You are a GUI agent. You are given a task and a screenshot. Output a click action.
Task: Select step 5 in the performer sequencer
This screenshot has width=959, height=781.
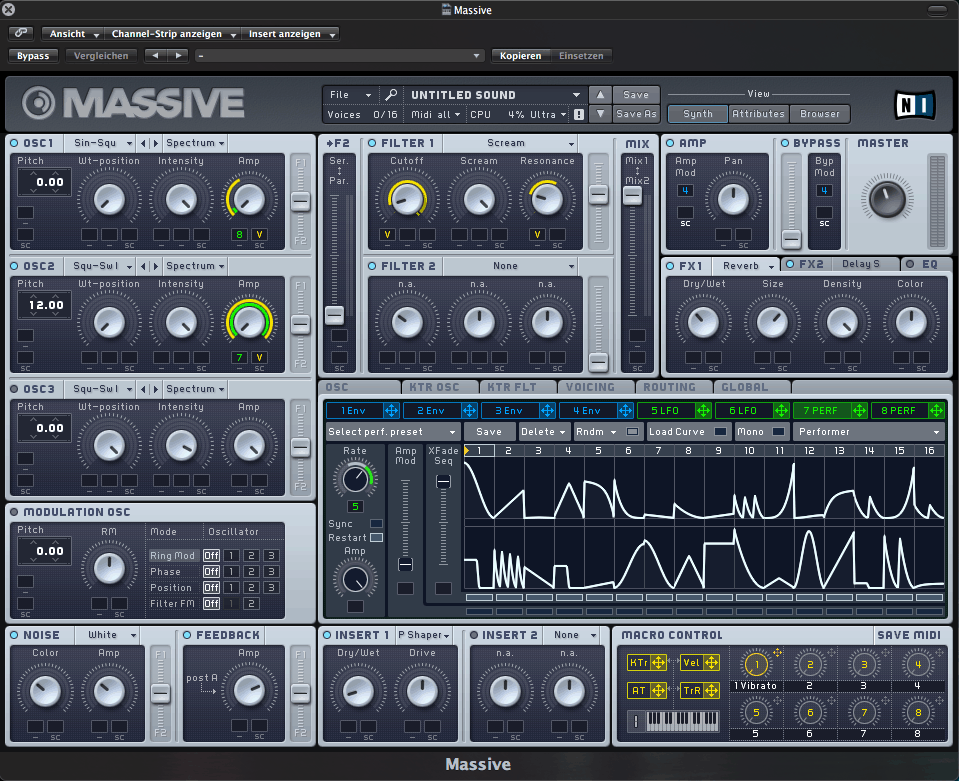(x=598, y=451)
